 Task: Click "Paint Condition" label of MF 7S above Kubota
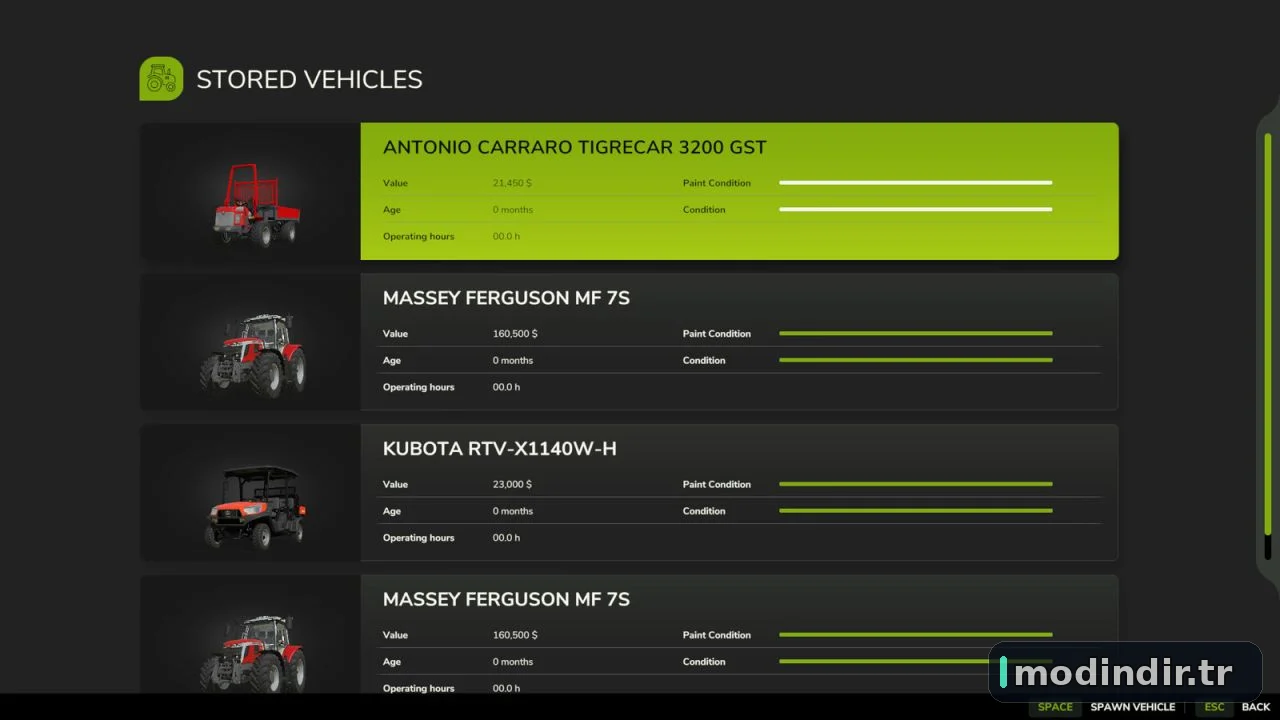click(x=717, y=334)
